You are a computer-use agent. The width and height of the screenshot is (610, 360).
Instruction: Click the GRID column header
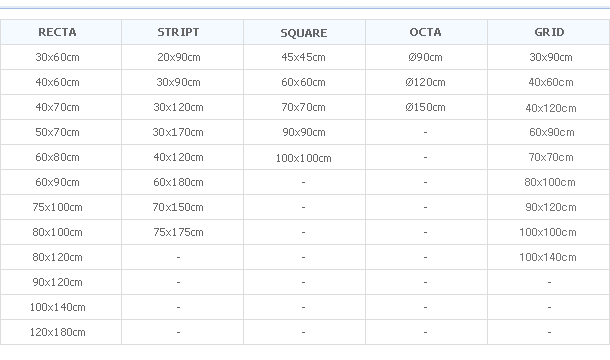click(549, 32)
